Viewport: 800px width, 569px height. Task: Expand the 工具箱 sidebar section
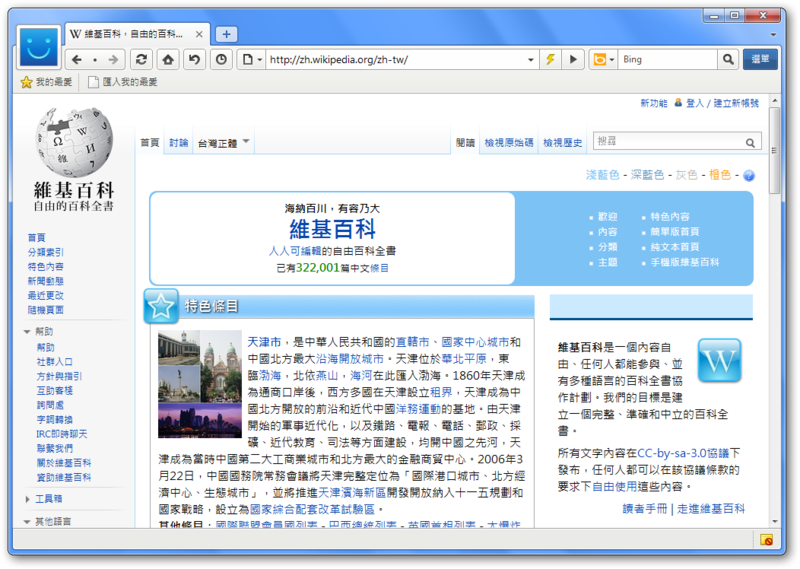coord(27,499)
